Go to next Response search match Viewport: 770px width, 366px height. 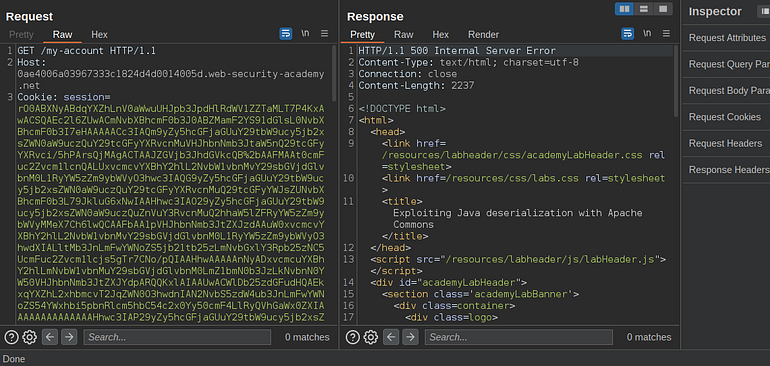click(x=411, y=337)
